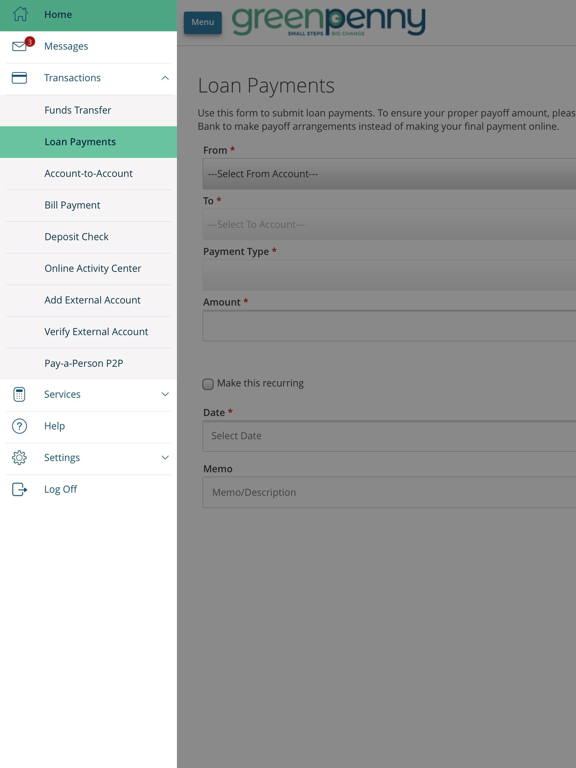The image size is (576, 768).
Task: Go to Home in the sidebar
Action: pos(88,15)
